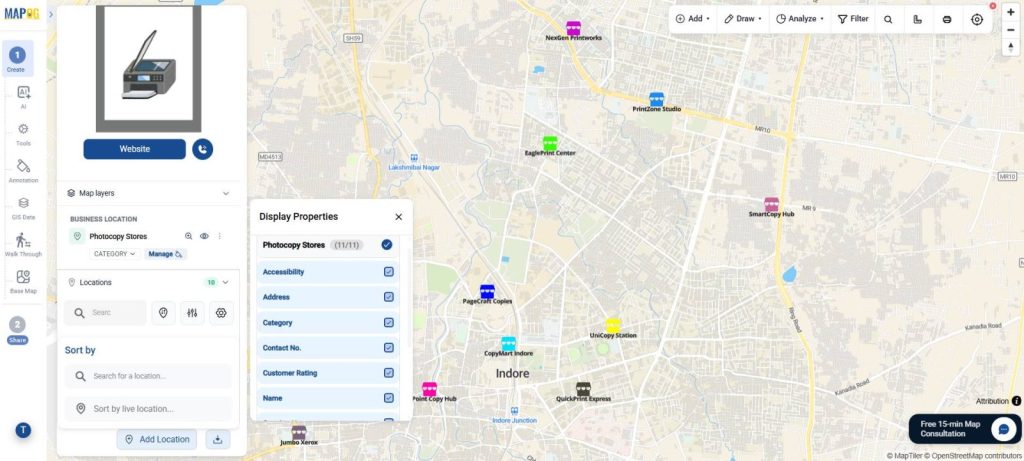
Task: Open the Filter tool
Action: click(x=853, y=19)
